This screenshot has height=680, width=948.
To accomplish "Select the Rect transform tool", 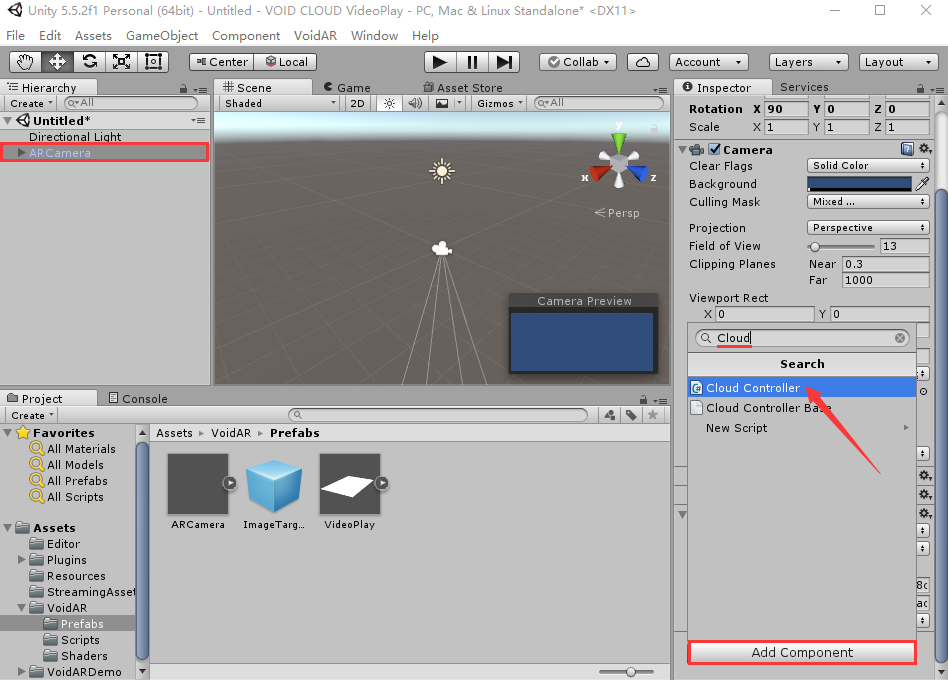I will coord(153,62).
